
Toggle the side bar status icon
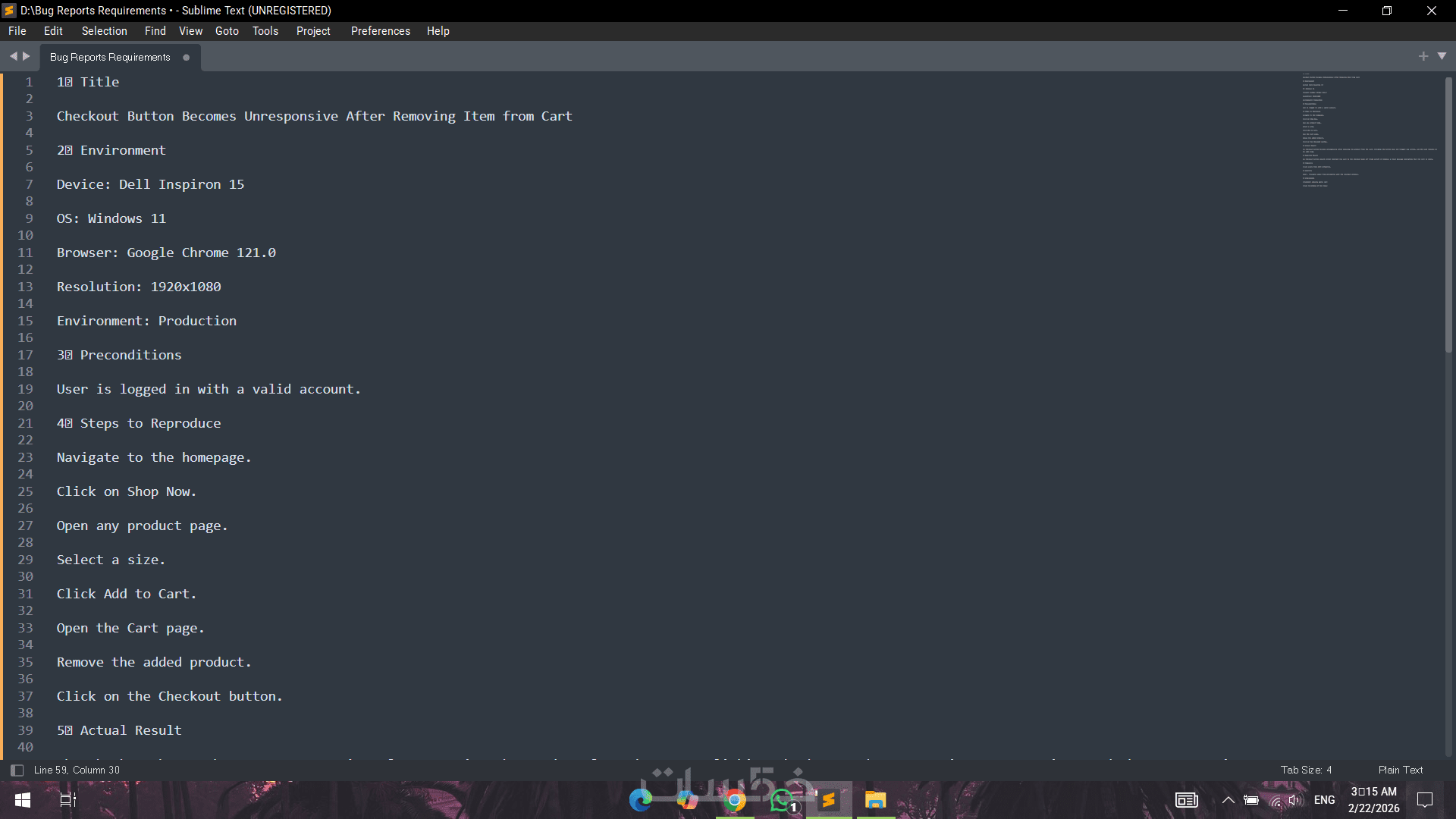pyautogui.click(x=17, y=770)
